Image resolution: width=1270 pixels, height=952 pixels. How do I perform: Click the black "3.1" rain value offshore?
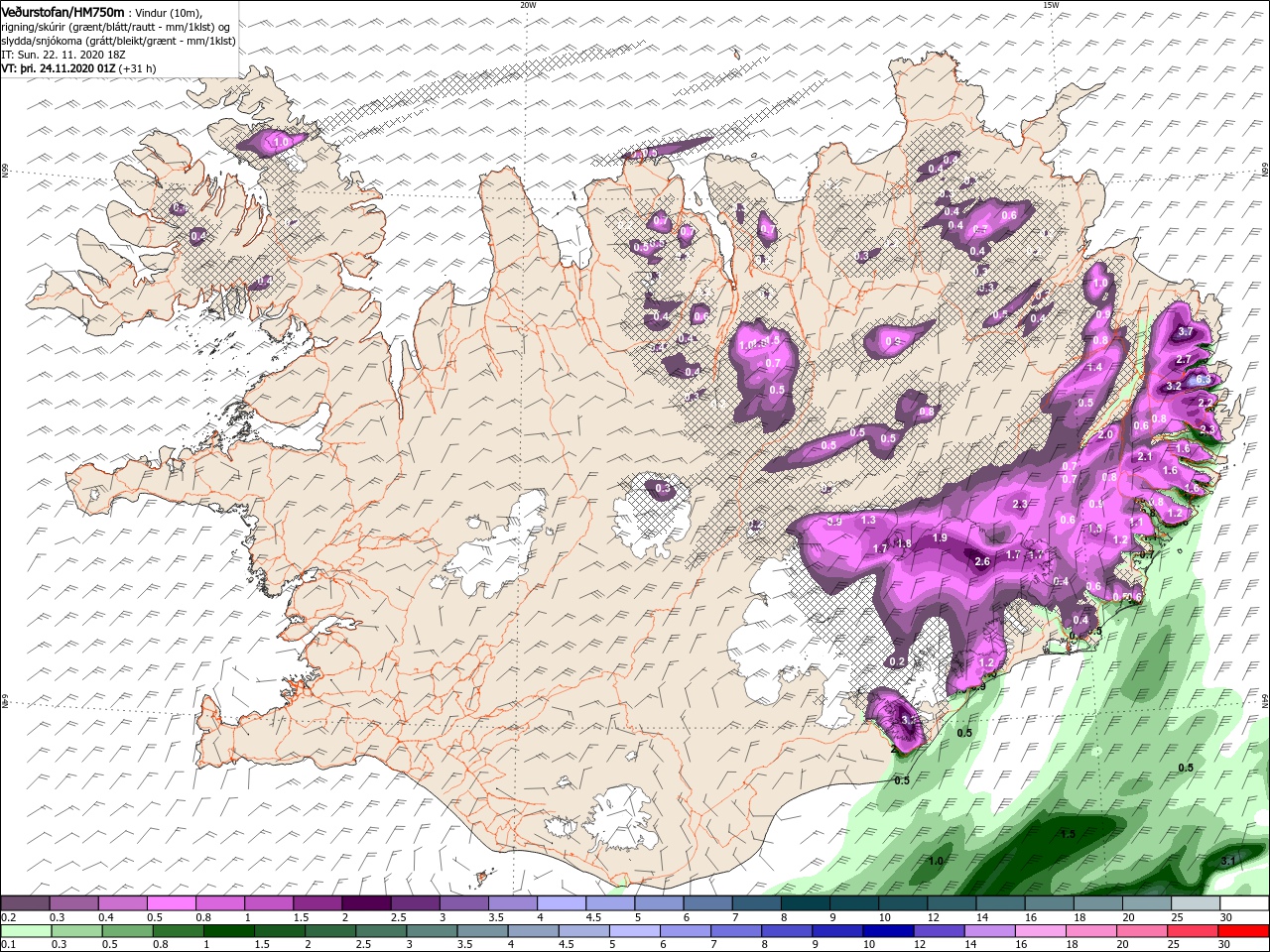[x=1226, y=861]
